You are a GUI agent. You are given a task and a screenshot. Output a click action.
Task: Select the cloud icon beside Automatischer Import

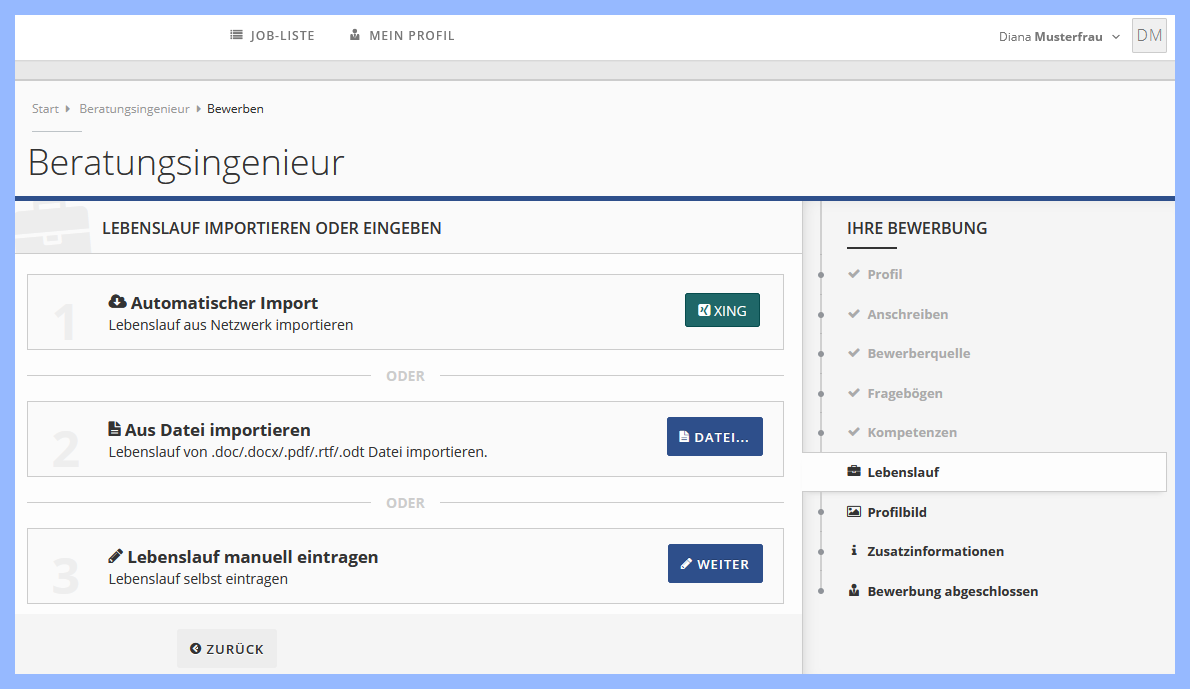point(118,300)
